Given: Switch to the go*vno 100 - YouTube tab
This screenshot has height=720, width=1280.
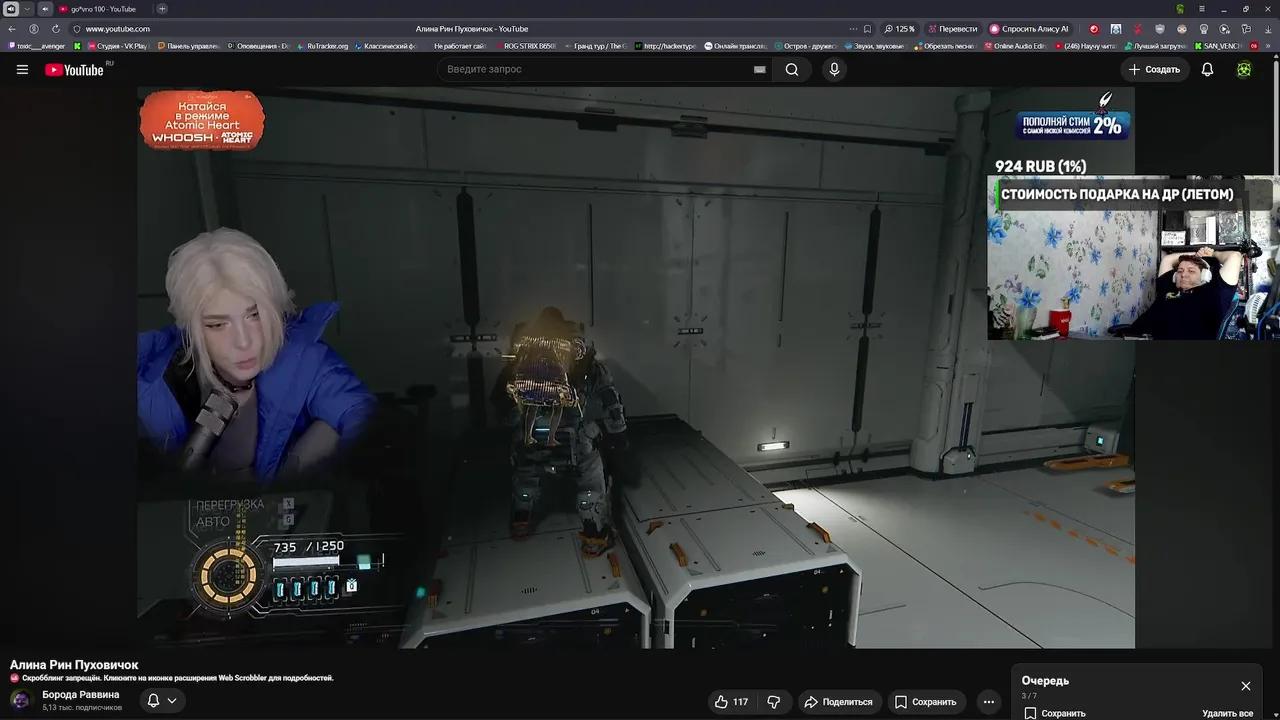Looking at the screenshot, I should 98,9.
